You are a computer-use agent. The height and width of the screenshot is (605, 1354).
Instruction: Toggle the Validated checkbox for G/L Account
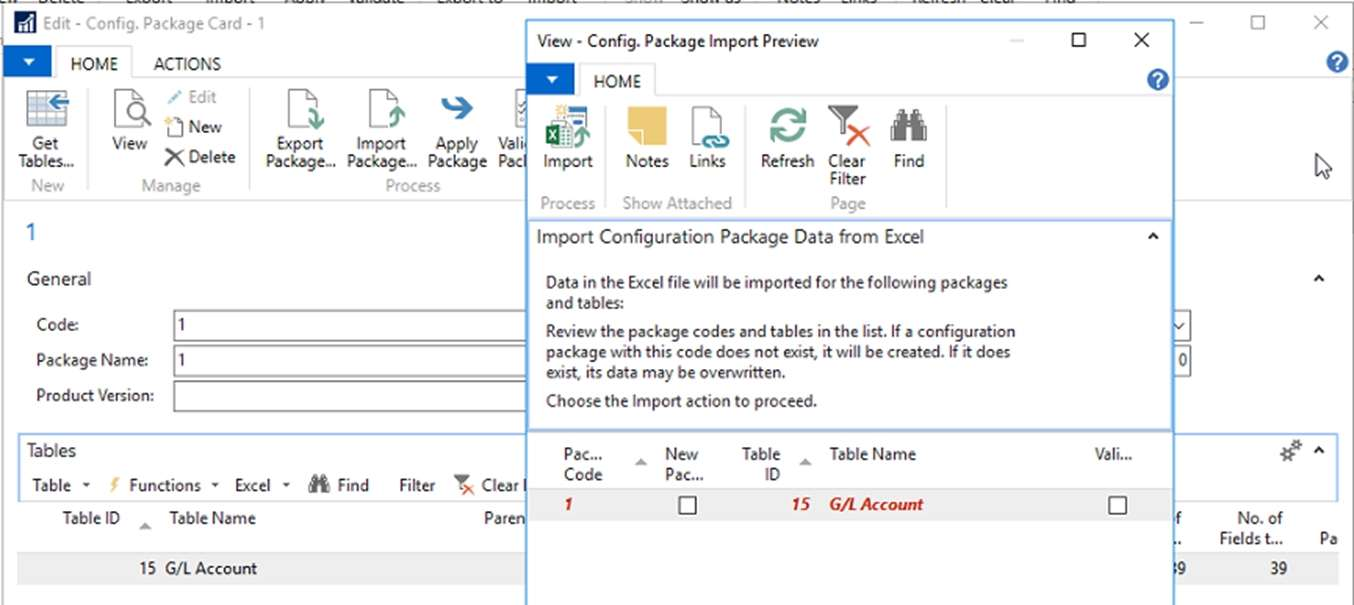pyautogui.click(x=1117, y=506)
